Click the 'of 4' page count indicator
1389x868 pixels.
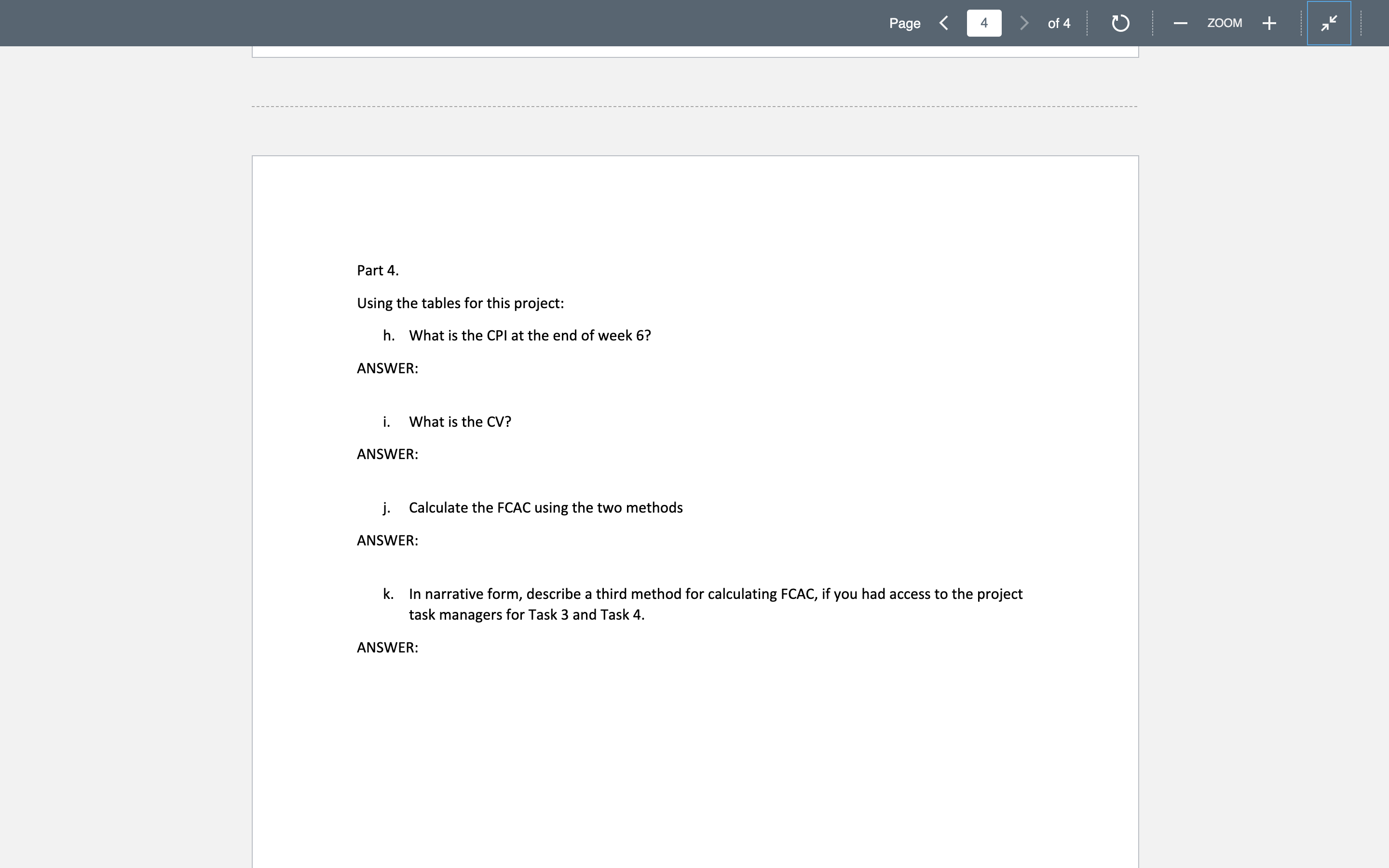click(x=1059, y=24)
